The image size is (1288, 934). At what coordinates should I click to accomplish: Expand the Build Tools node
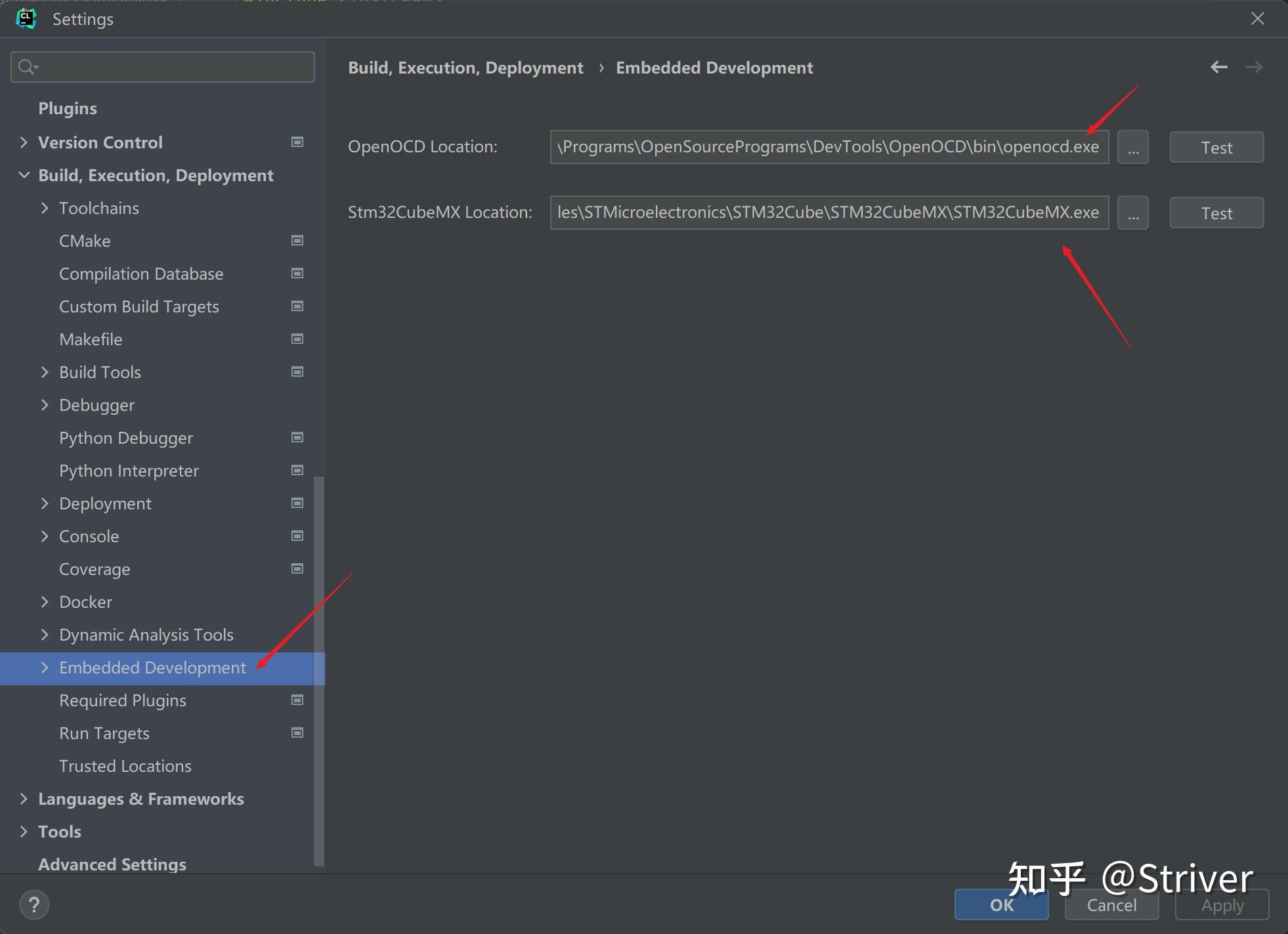[45, 372]
